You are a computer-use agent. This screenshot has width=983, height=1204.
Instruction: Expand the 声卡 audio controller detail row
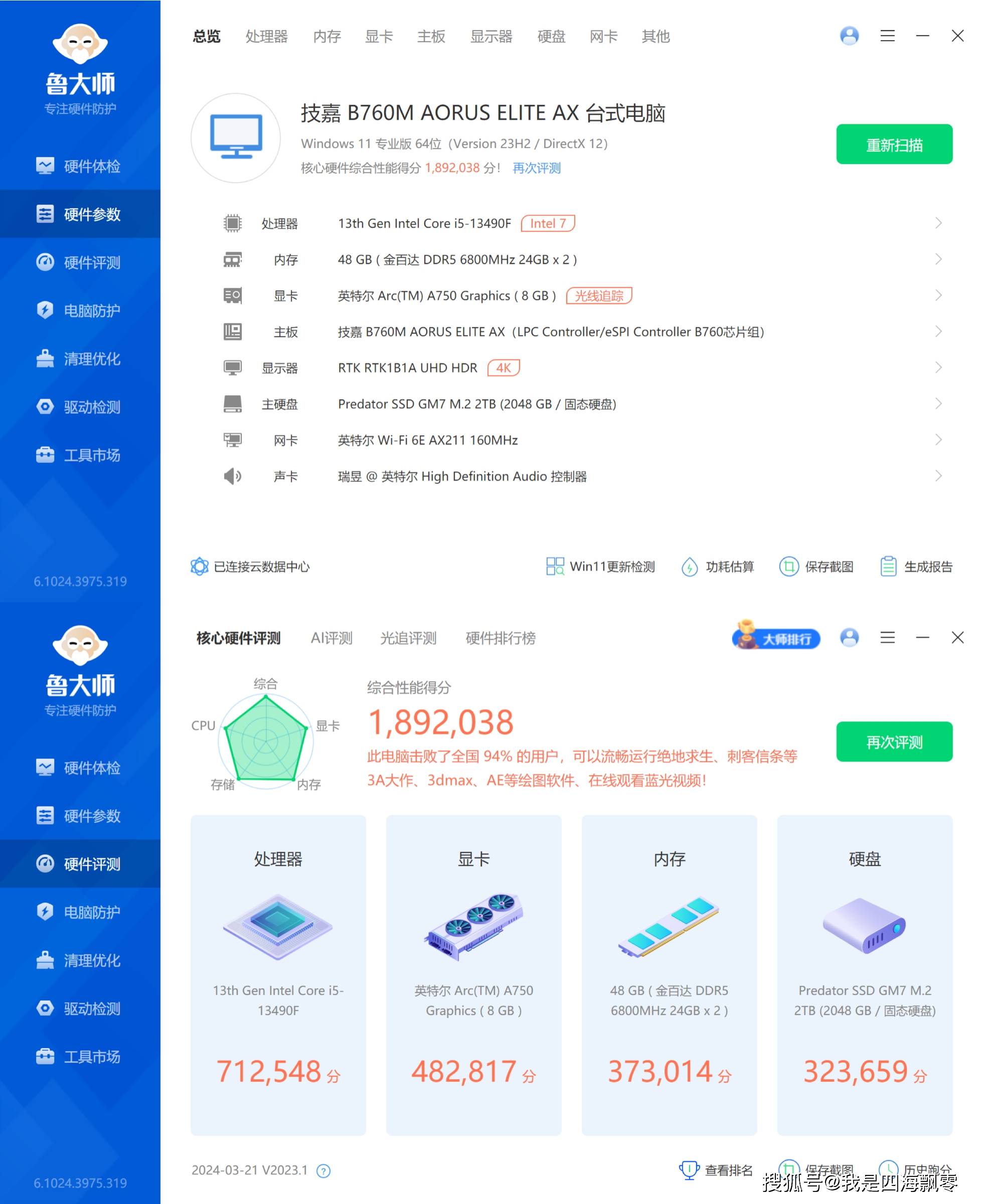tap(937, 476)
